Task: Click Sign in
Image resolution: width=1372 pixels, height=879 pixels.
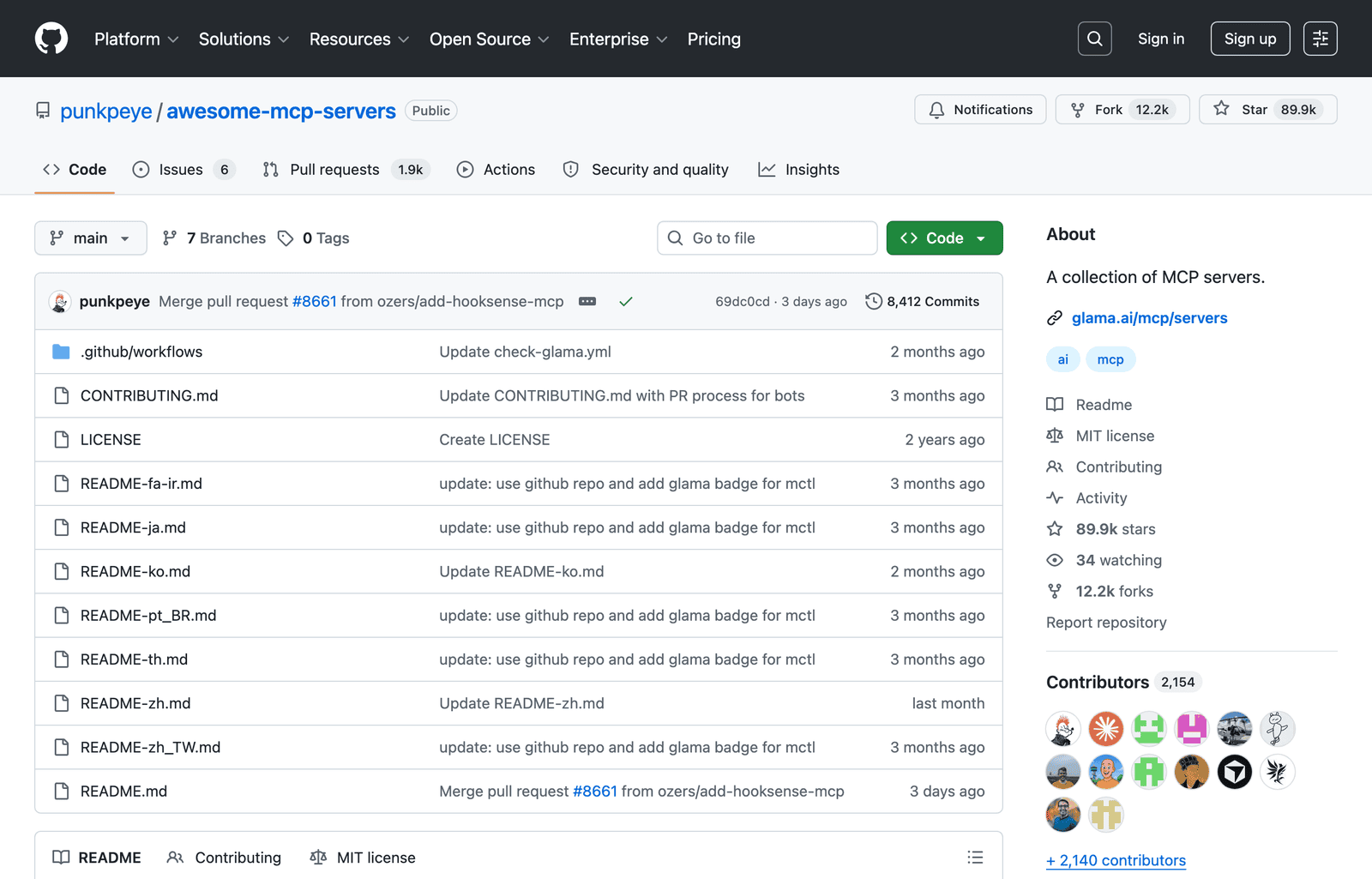Action: click(1161, 39)
